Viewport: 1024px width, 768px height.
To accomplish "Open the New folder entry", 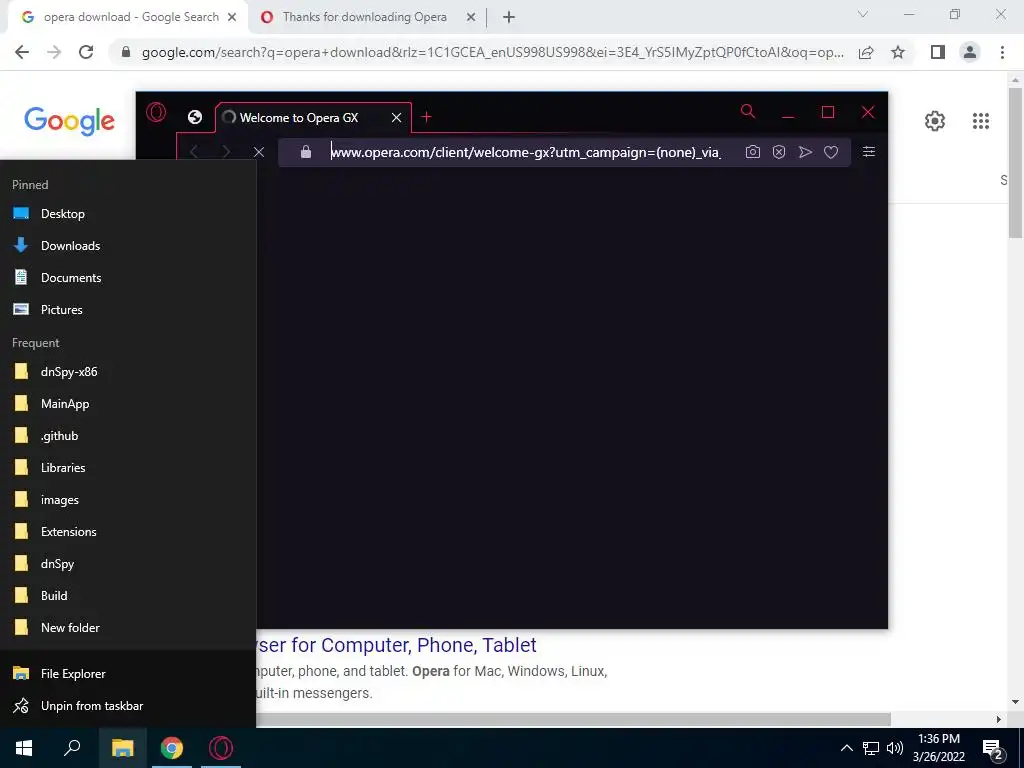I will pos(128,628).
